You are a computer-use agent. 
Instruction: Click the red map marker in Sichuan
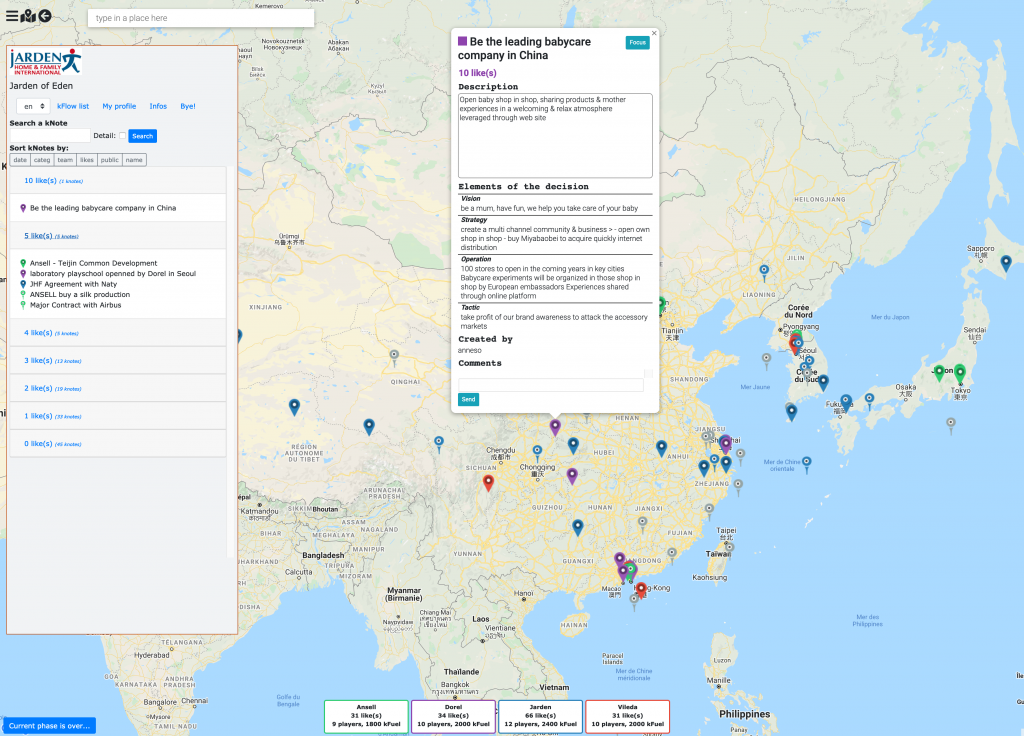pyautogui.click(x=488, y=482)
